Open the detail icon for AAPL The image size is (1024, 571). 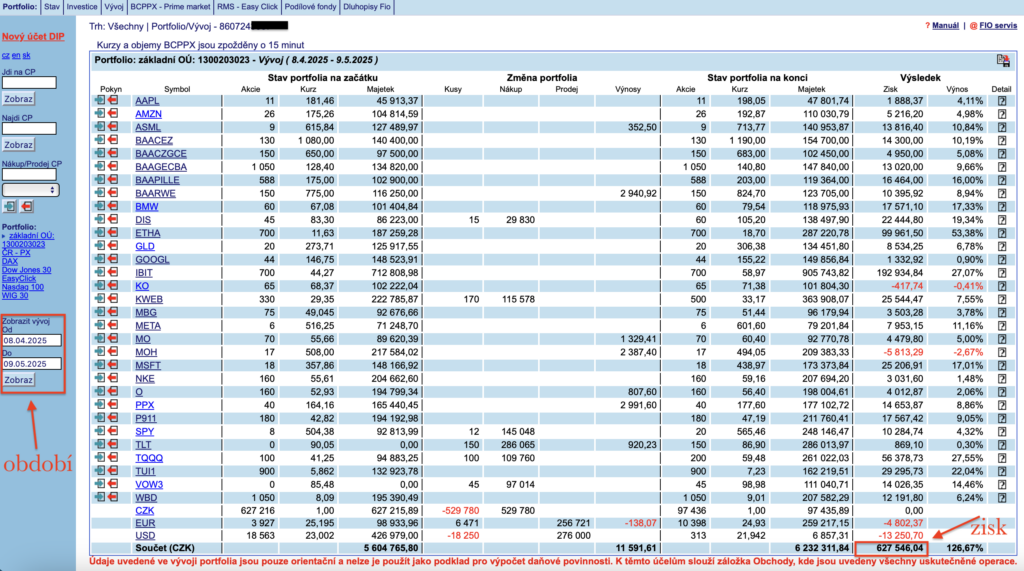1002,101
